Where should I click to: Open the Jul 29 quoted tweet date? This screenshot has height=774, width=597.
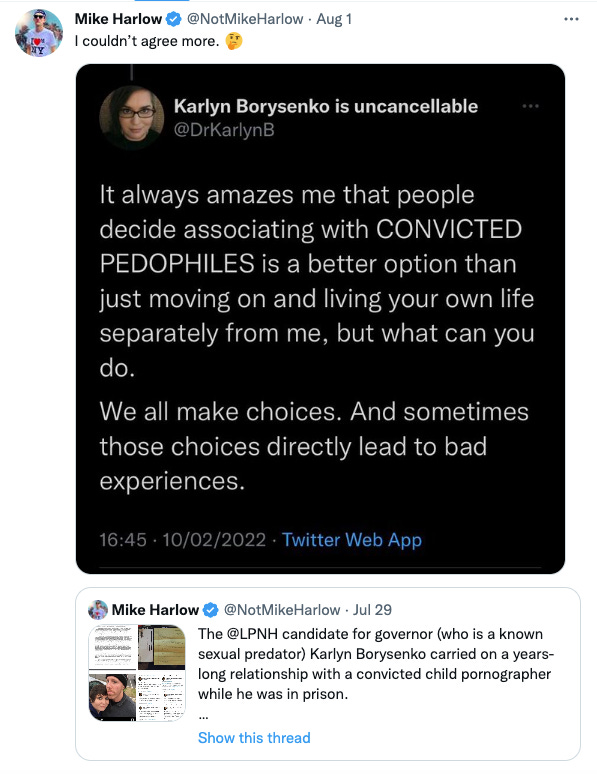pos(372,610)
